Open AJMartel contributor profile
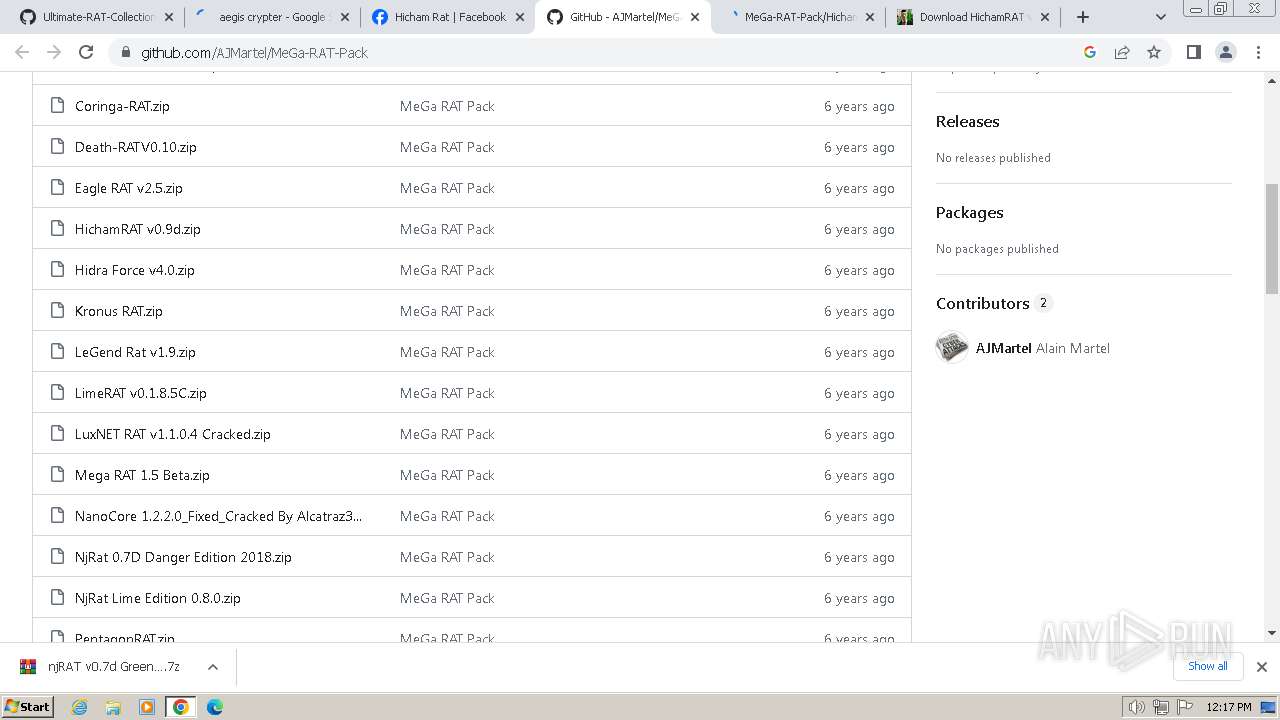1280x720 pixels. [1003, 348]
